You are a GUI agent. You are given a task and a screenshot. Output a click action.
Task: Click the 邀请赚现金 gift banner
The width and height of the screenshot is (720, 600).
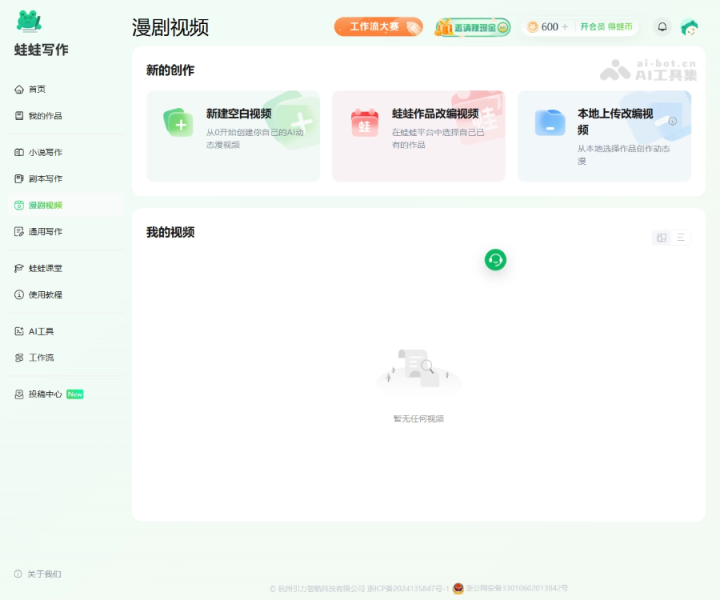point(472,28)
